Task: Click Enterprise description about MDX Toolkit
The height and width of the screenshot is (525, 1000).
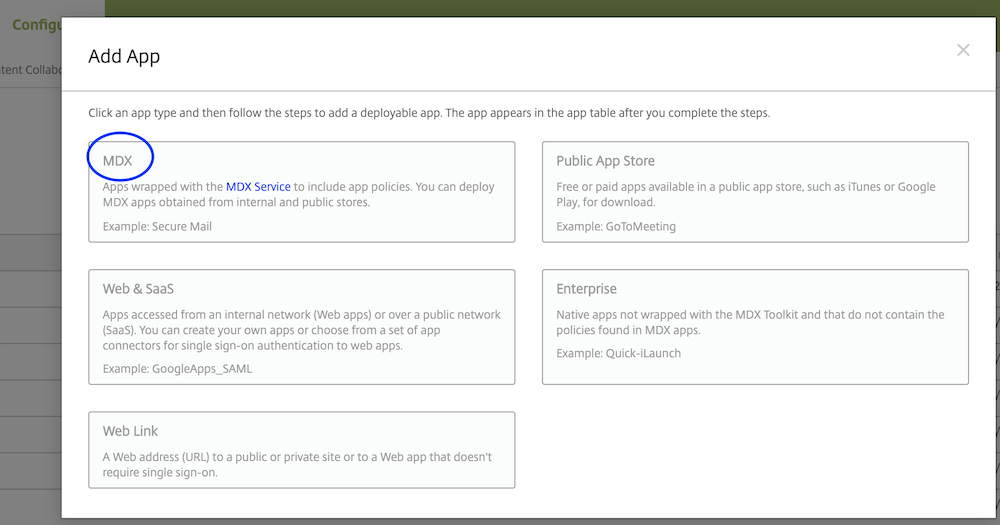Action: [750, 322]
